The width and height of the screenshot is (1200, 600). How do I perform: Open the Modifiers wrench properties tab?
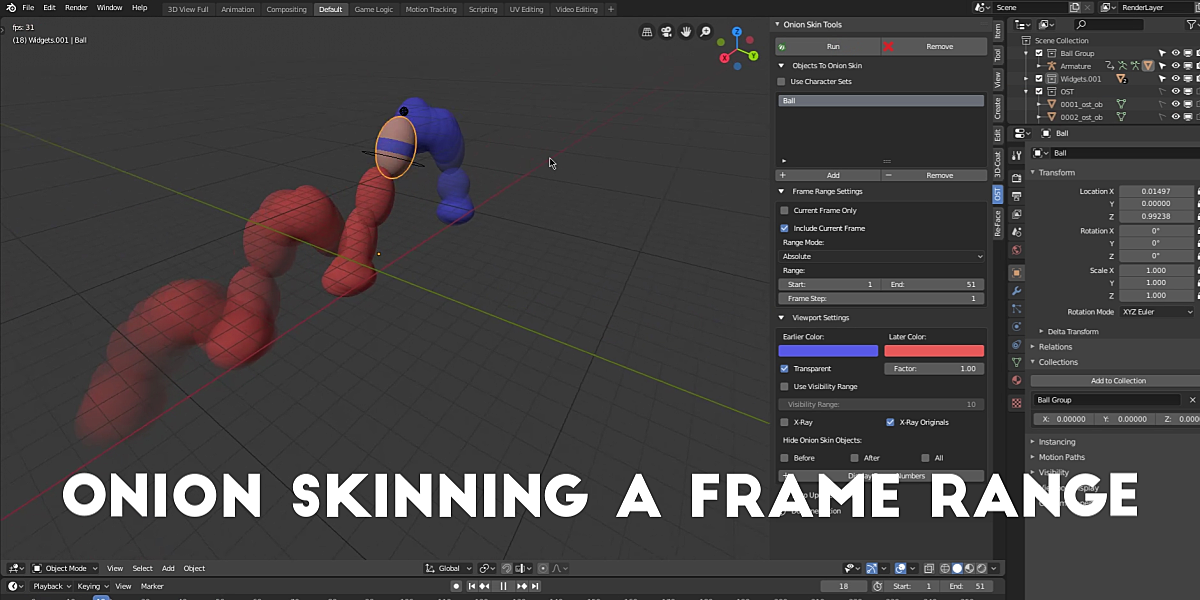(1016, 291)
